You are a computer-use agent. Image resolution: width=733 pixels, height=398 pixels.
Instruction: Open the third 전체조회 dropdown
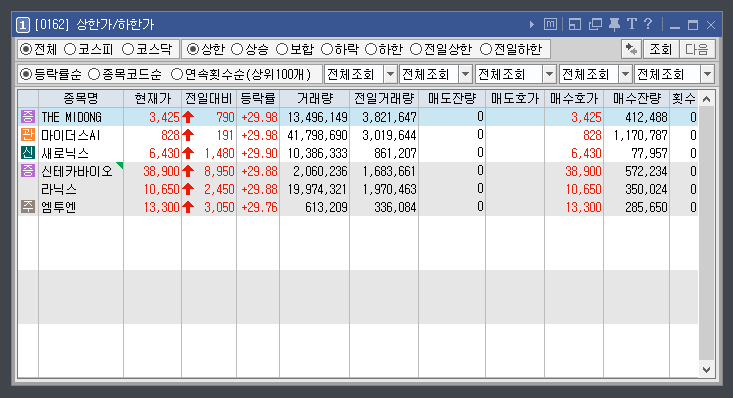(x=516, y=74)
